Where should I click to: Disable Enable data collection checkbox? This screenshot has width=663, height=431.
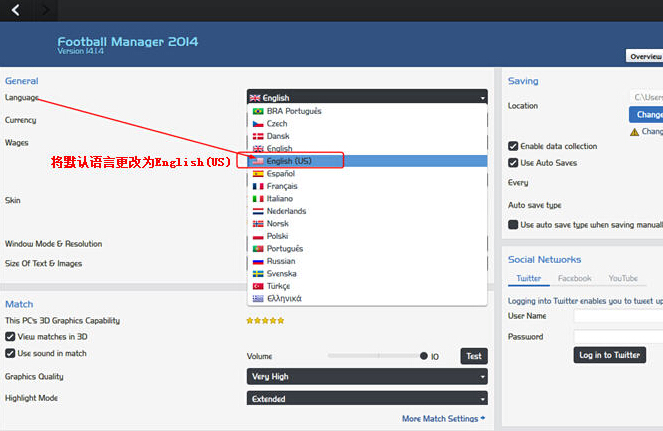point(513,146)
